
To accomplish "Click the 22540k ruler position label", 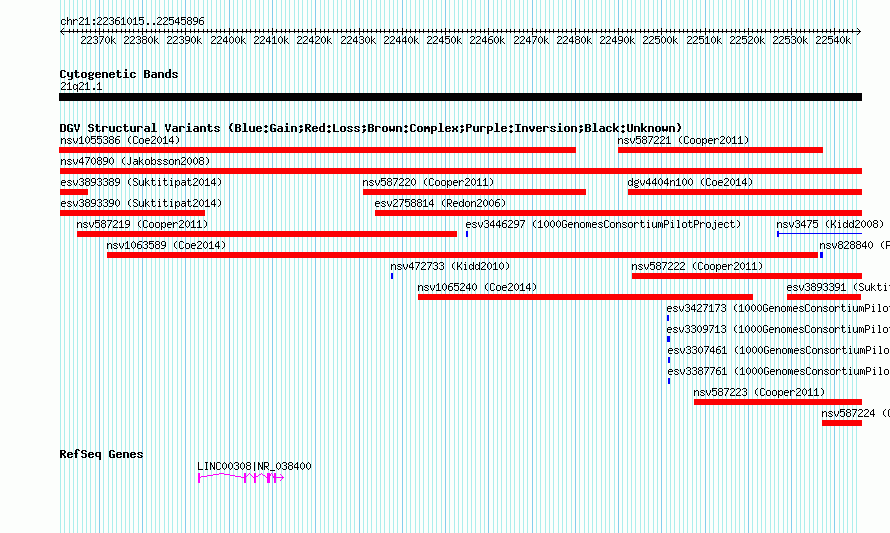I will pyautogui.click(x=833, y=40).
